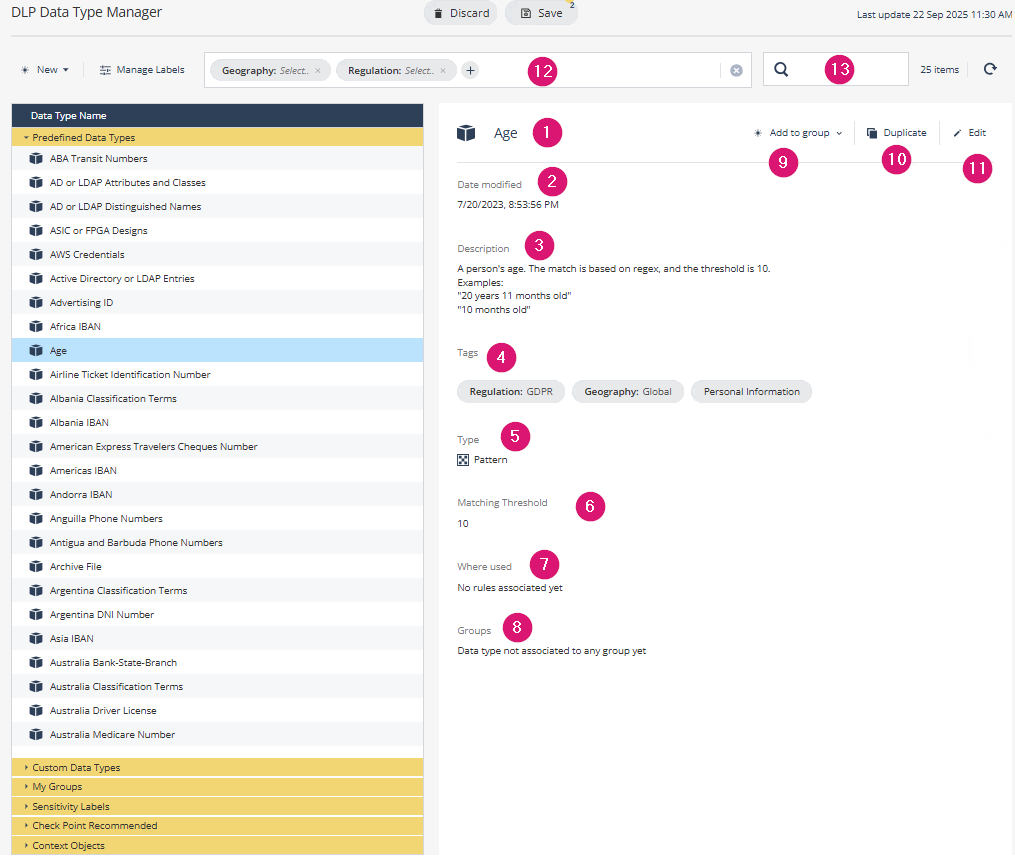Screen dimensions: 1015x856
Task: Click the refresh icon beside 25 items
Action: point(990,69)
